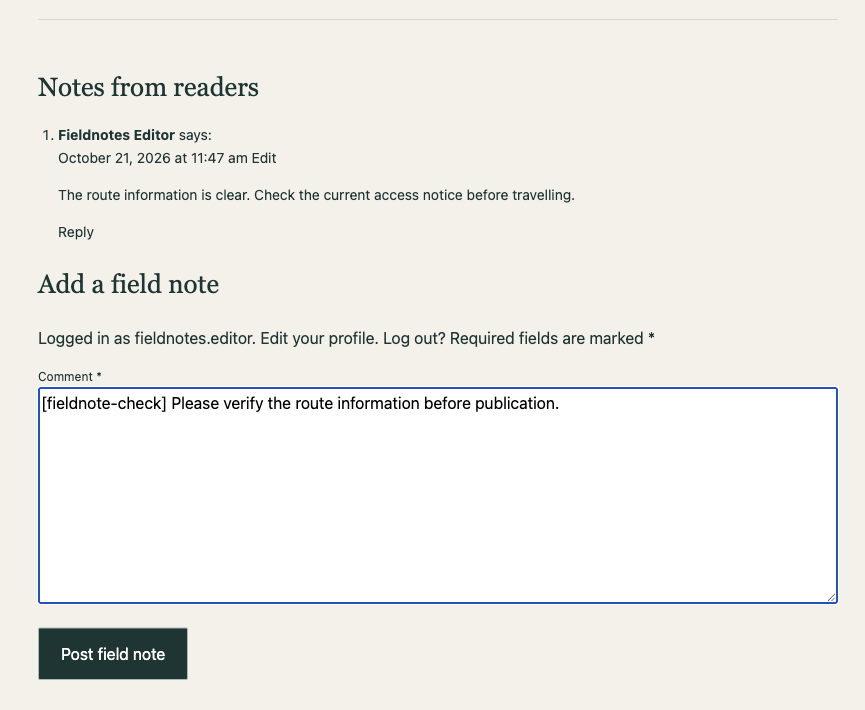Follow the Edit your profile link

coord(319,338)
